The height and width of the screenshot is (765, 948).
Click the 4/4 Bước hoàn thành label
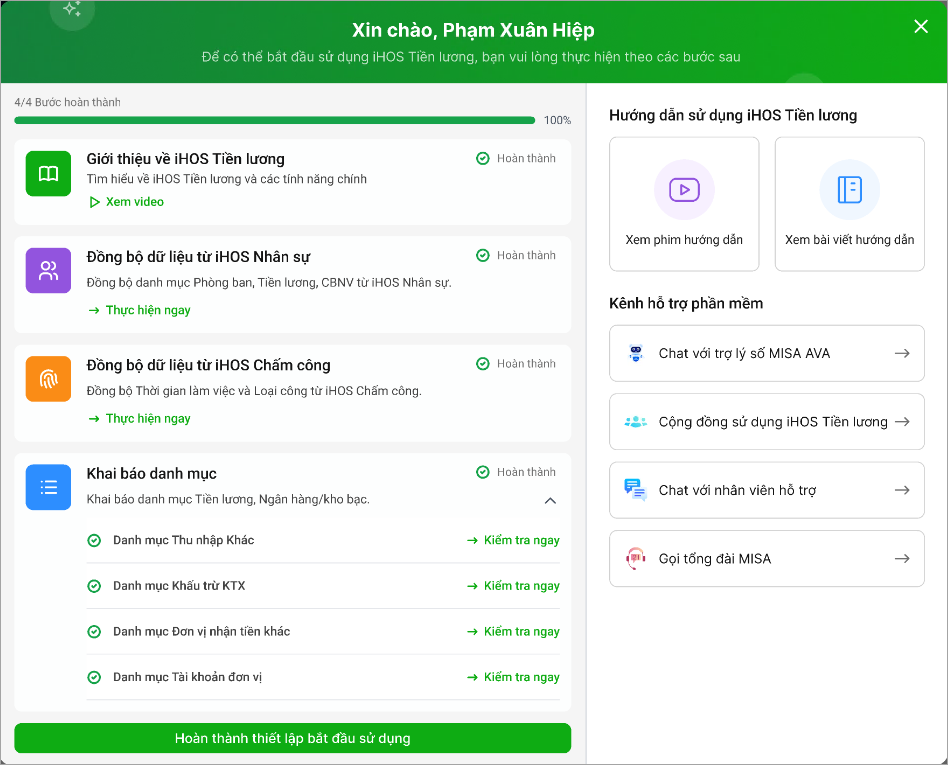point(67,102)
